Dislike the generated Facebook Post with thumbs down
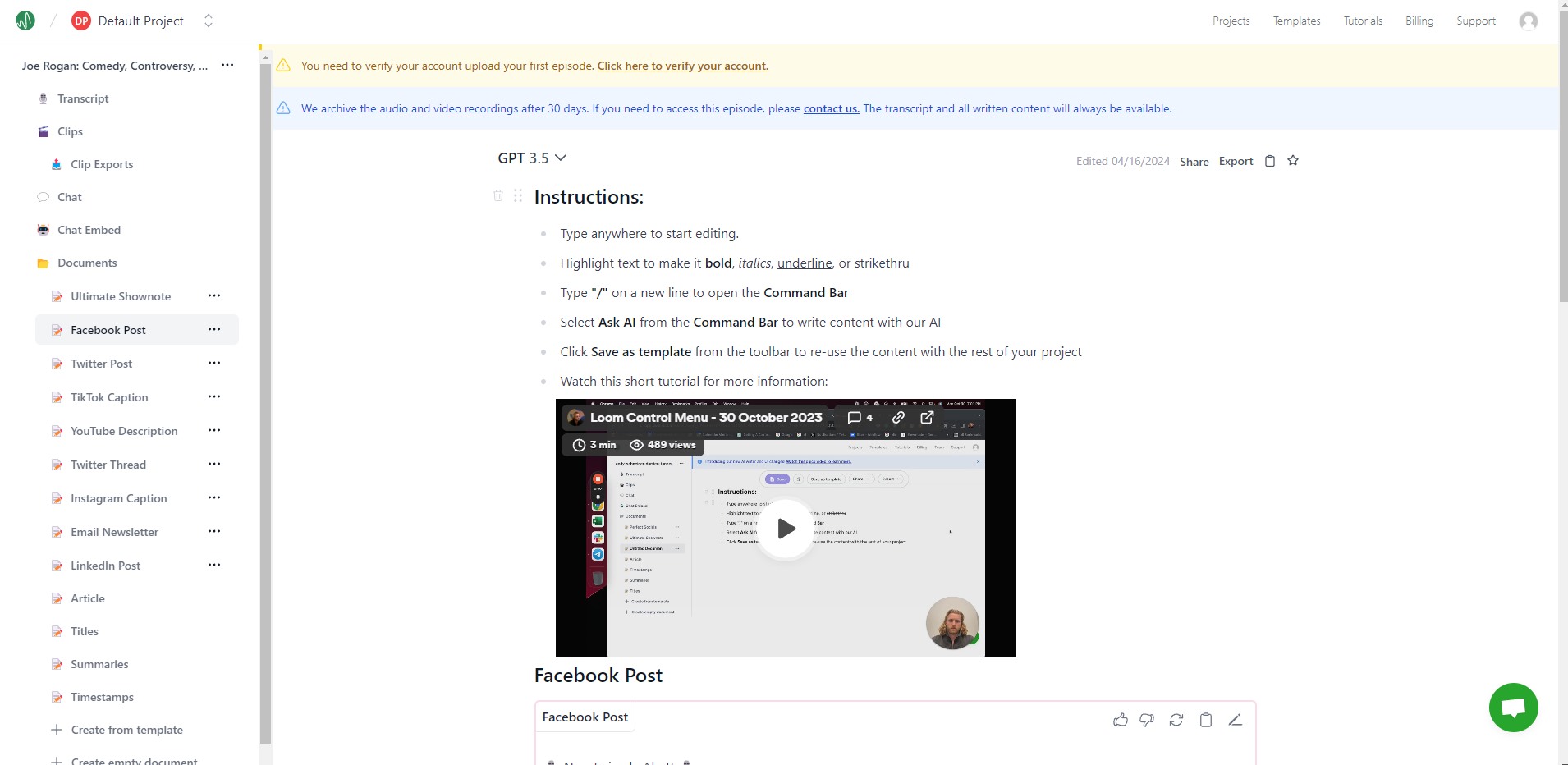This screenshot has width=1568, height=765. tap(1147, 720)
